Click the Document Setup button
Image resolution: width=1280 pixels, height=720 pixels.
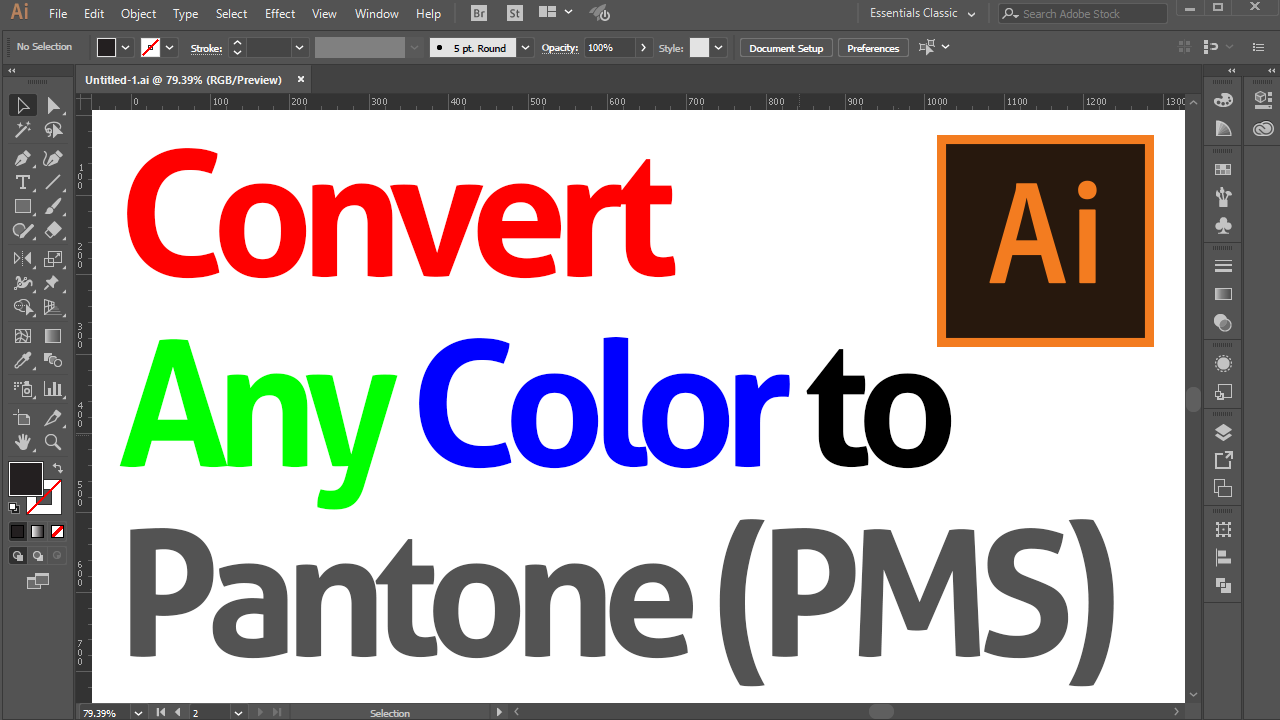point(785,47)
